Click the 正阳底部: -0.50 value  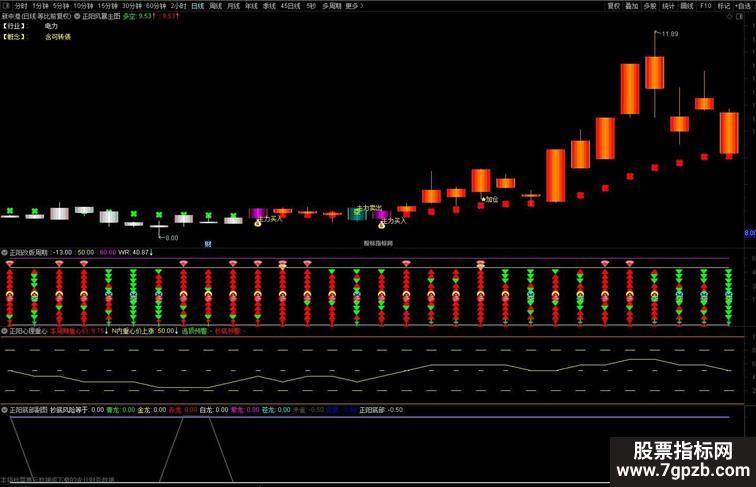[381, 410]
